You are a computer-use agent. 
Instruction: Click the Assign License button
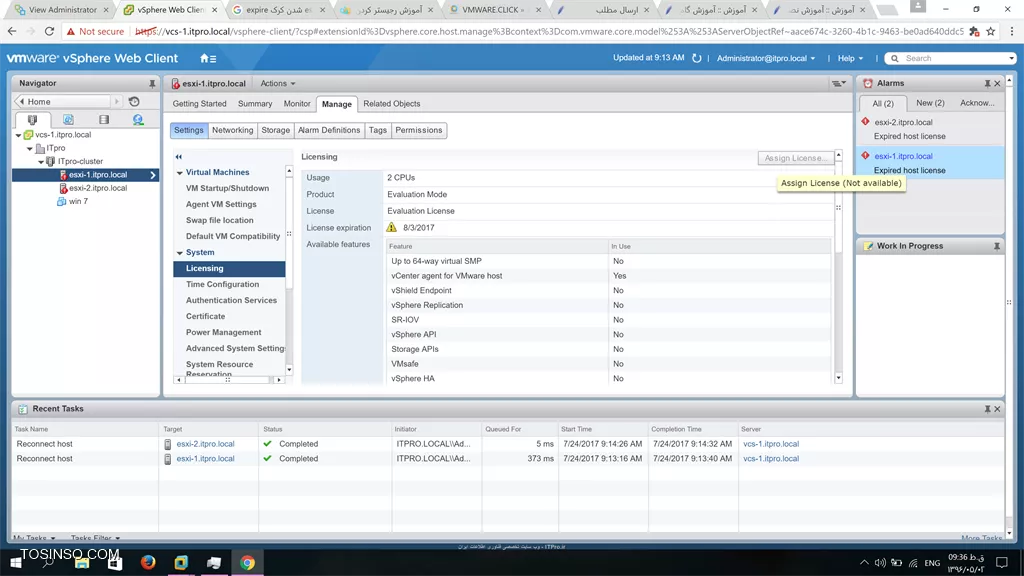tap(795, 158)
